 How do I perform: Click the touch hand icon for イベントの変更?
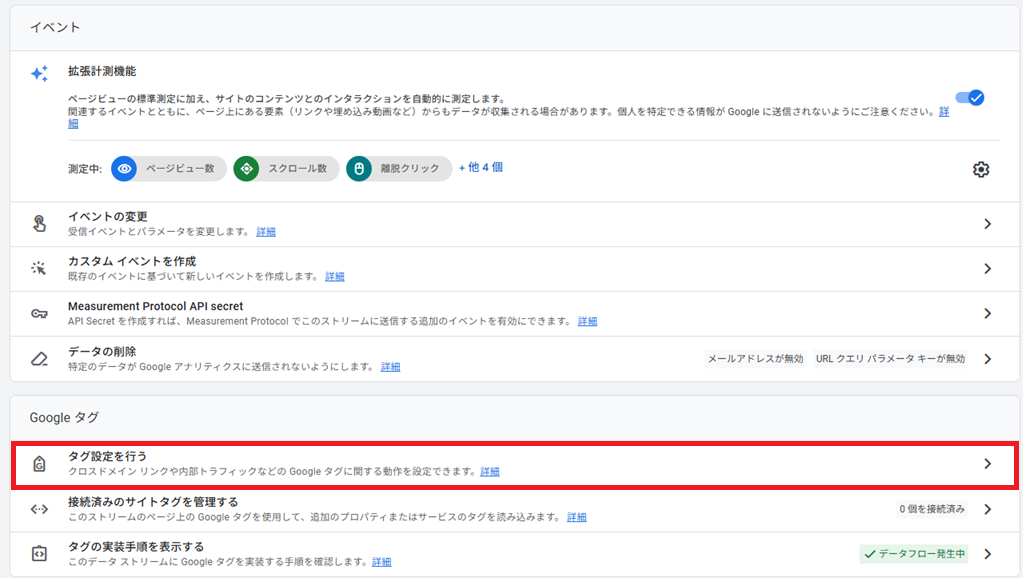point(39,224)
